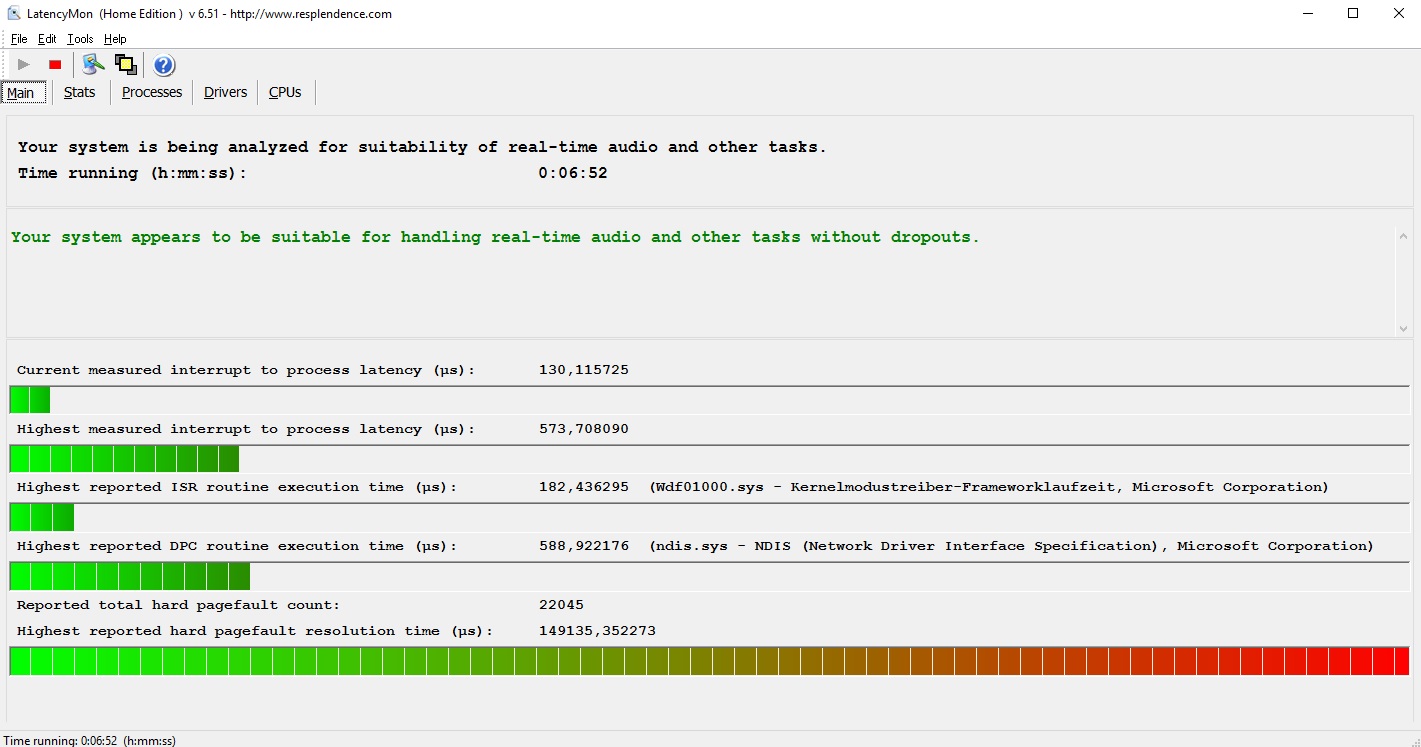Click the LatencyMon title bar app icon
This screenshot has height=747, width=1421.
click(14, 14)
